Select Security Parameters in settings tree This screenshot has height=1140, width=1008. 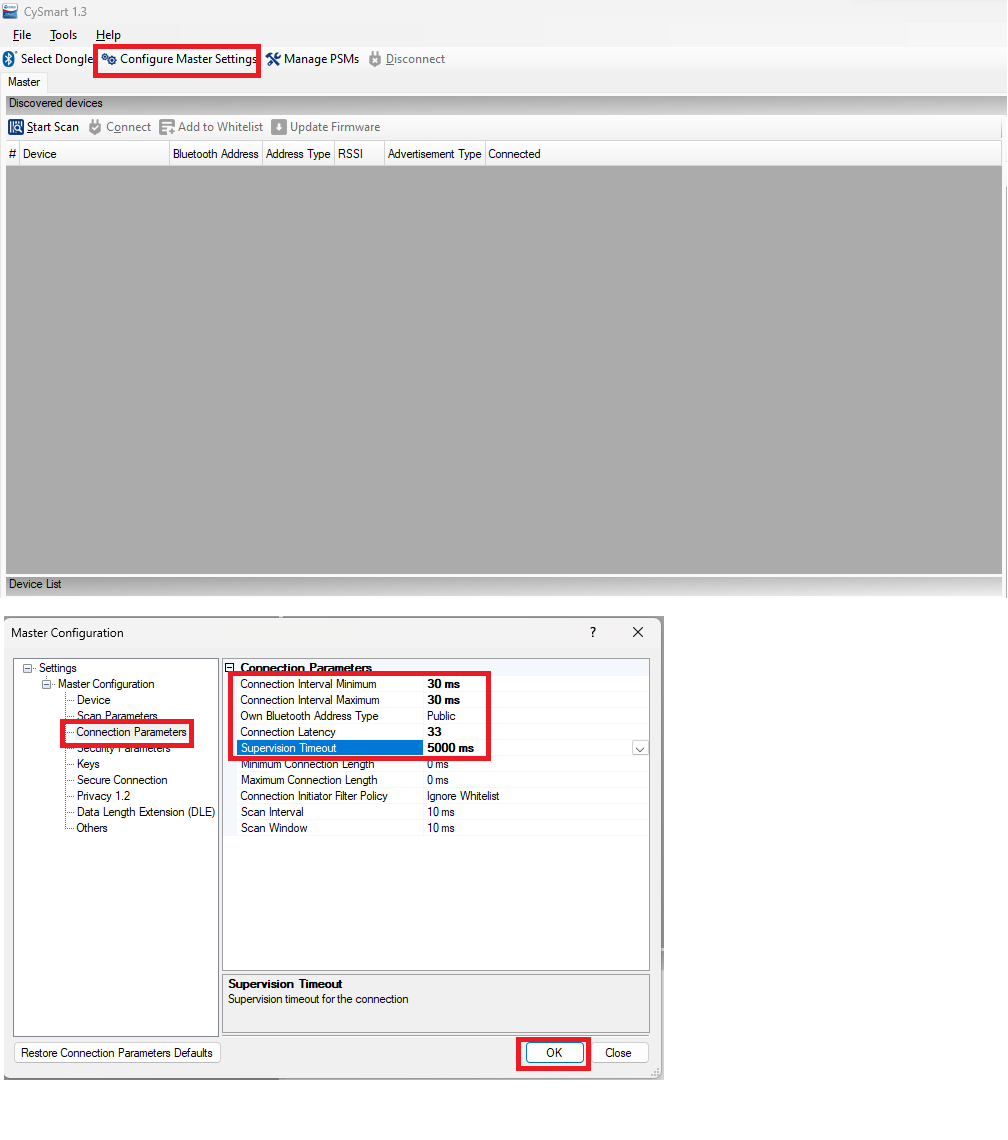[x=124, y=748]
